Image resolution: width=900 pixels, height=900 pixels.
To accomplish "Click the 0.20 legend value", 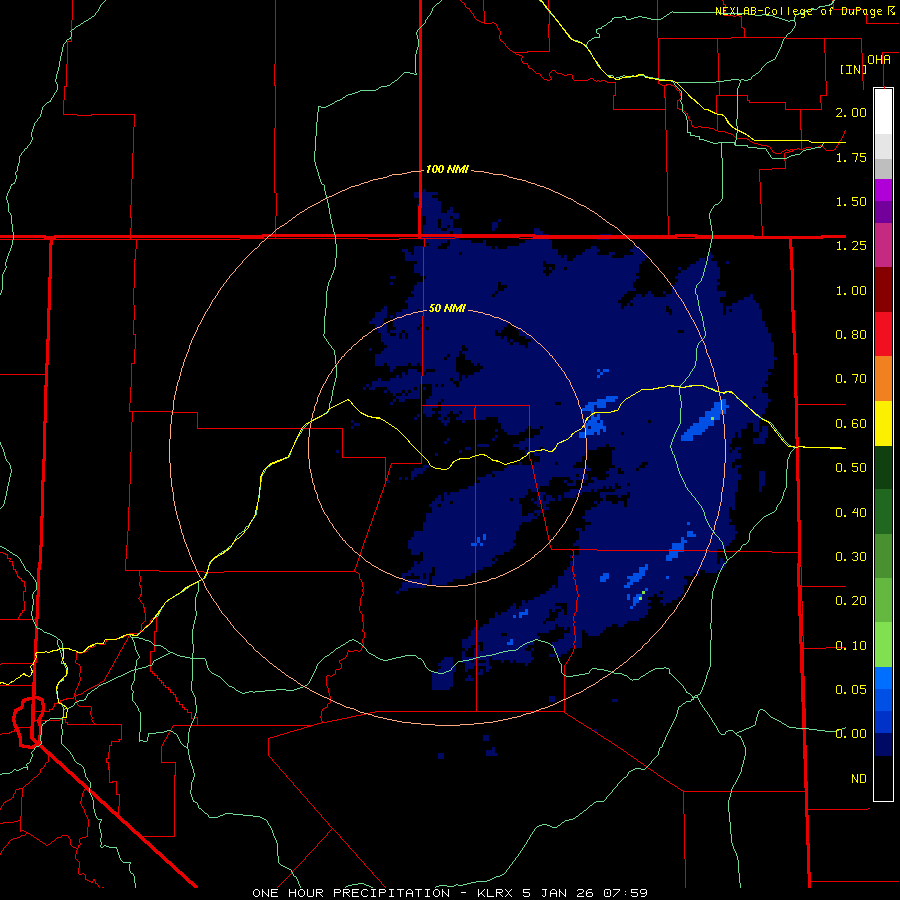I will pos(851,601).
